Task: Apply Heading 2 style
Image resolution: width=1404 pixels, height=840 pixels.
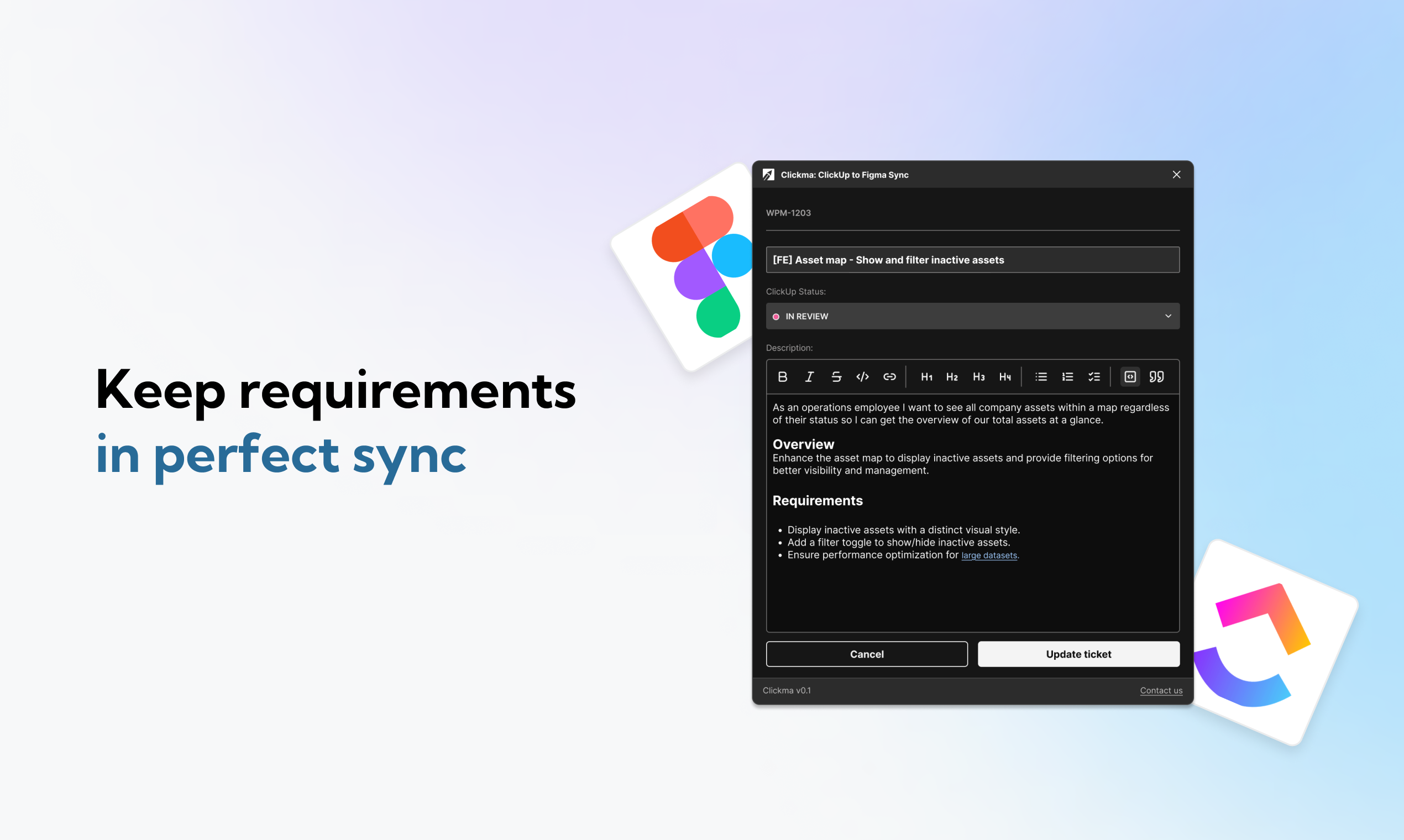Action: (952, 377)
